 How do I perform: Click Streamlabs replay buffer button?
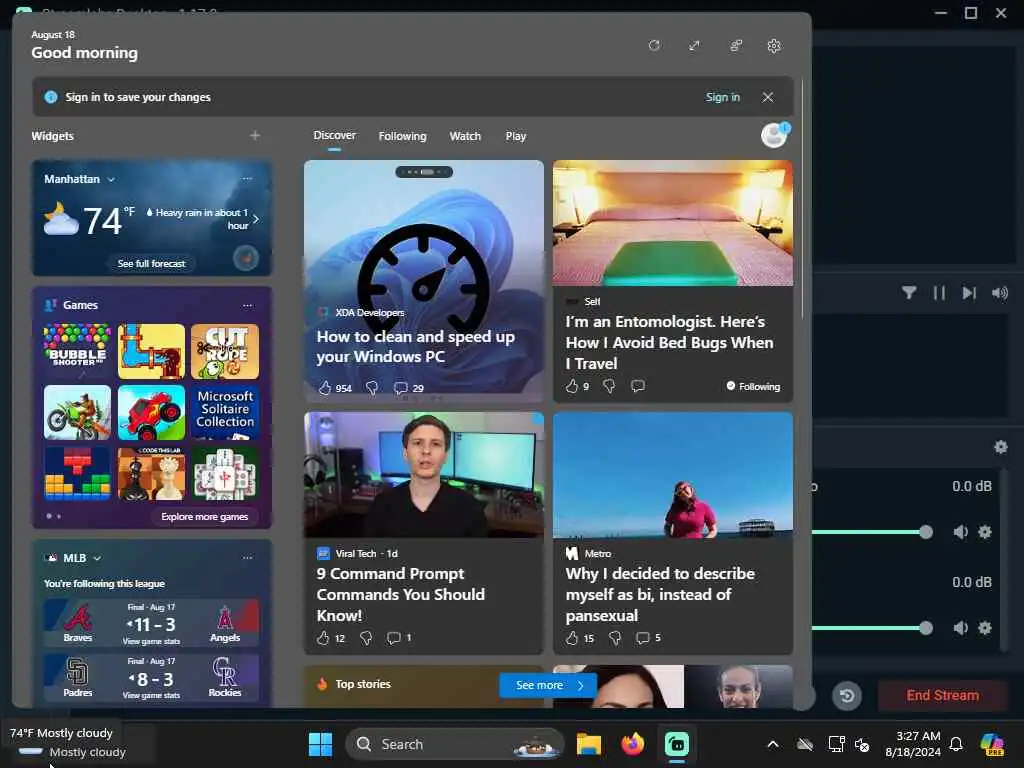click(846, 696)
